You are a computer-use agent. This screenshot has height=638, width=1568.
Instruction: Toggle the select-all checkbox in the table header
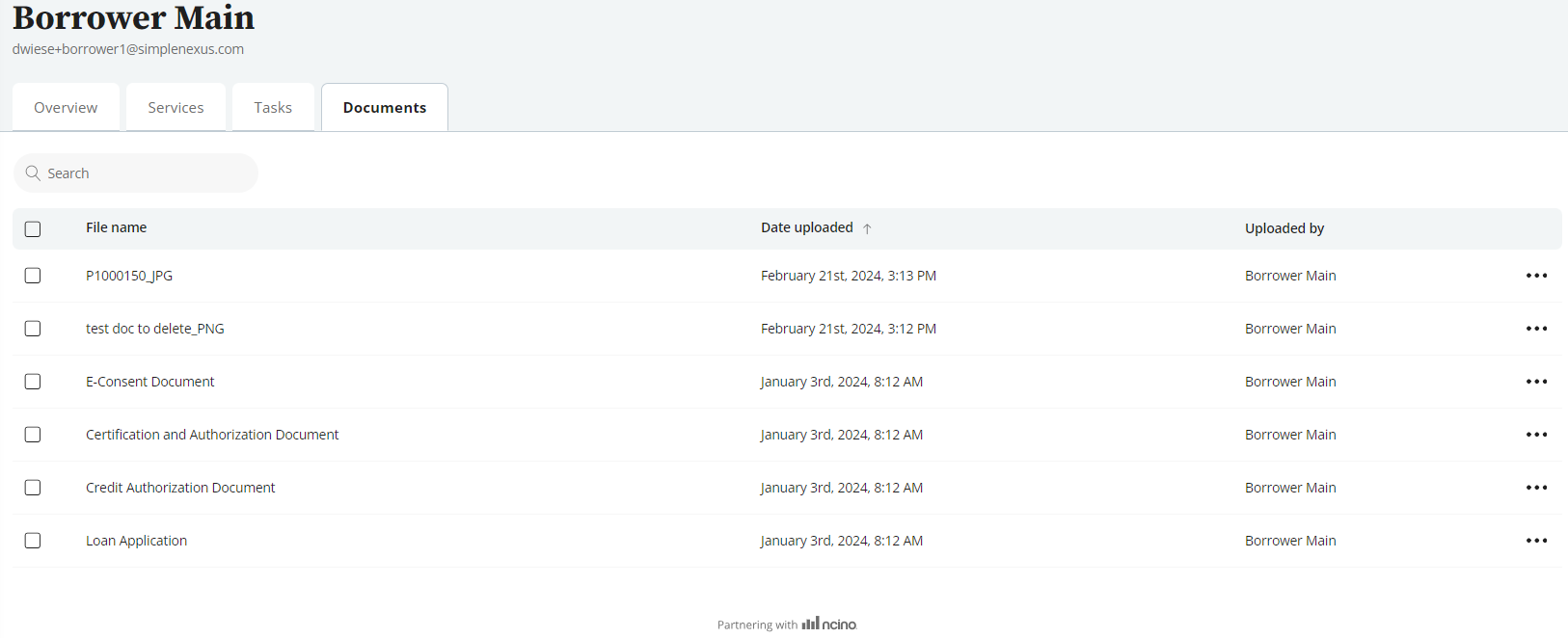coord(33,229)
